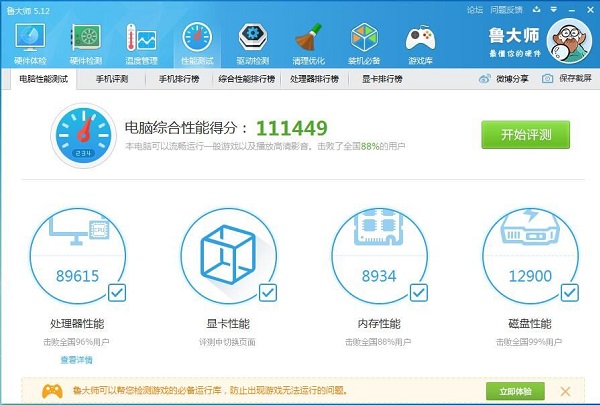This screenshot has width=600, height=405.
Task: Click the graphics card cube circle
Action: click(x=228, y=256)
